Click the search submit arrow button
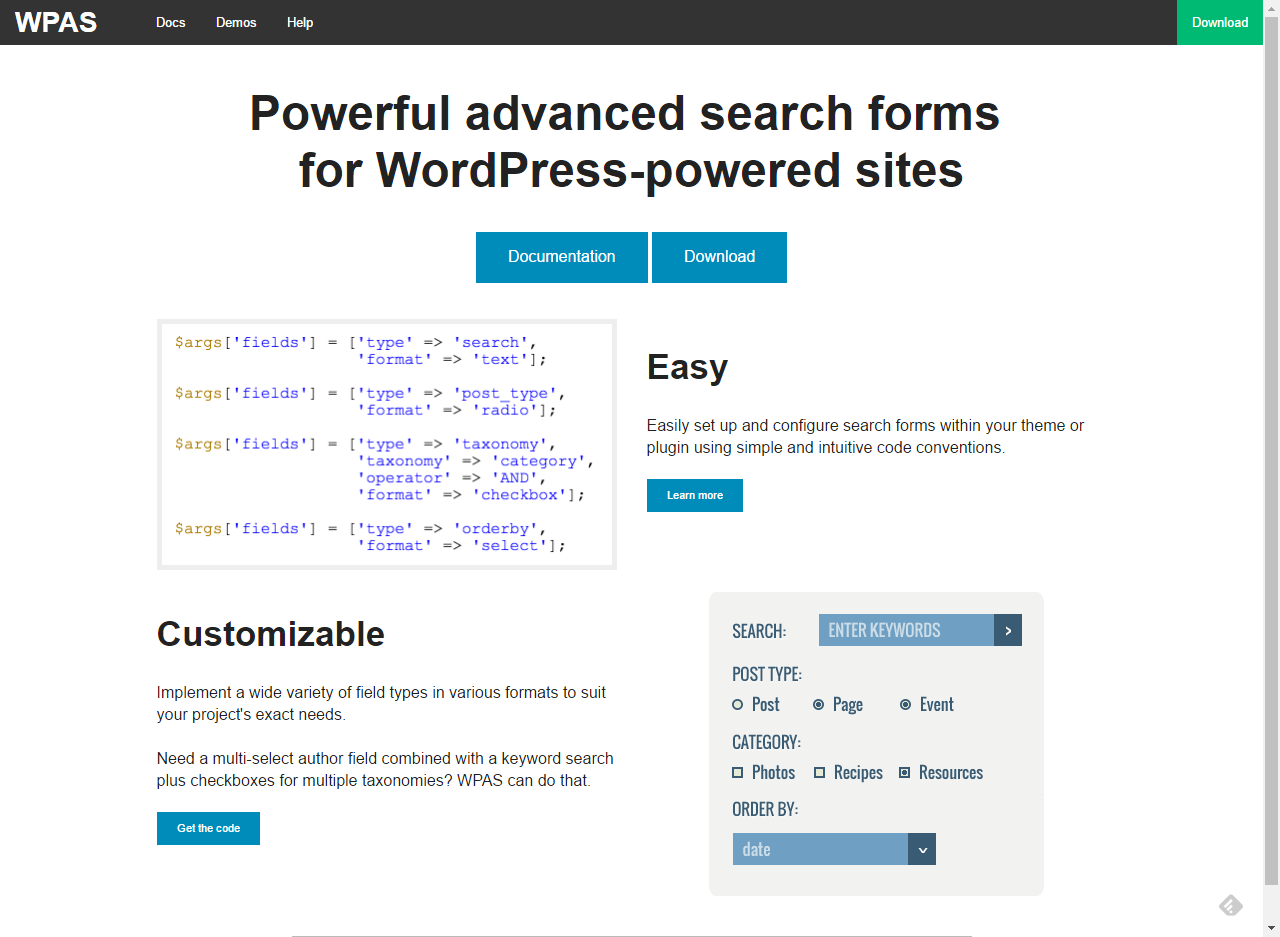 pos(1008,630)
